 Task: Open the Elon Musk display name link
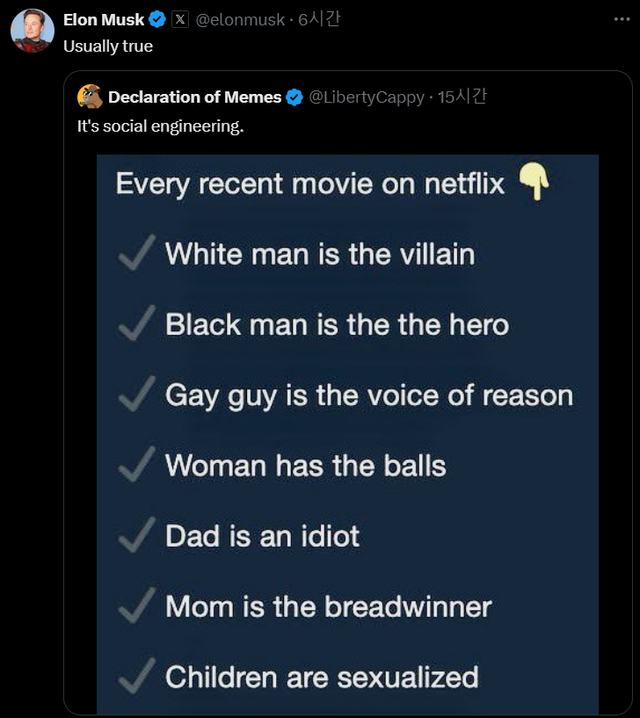pos(103,20)
